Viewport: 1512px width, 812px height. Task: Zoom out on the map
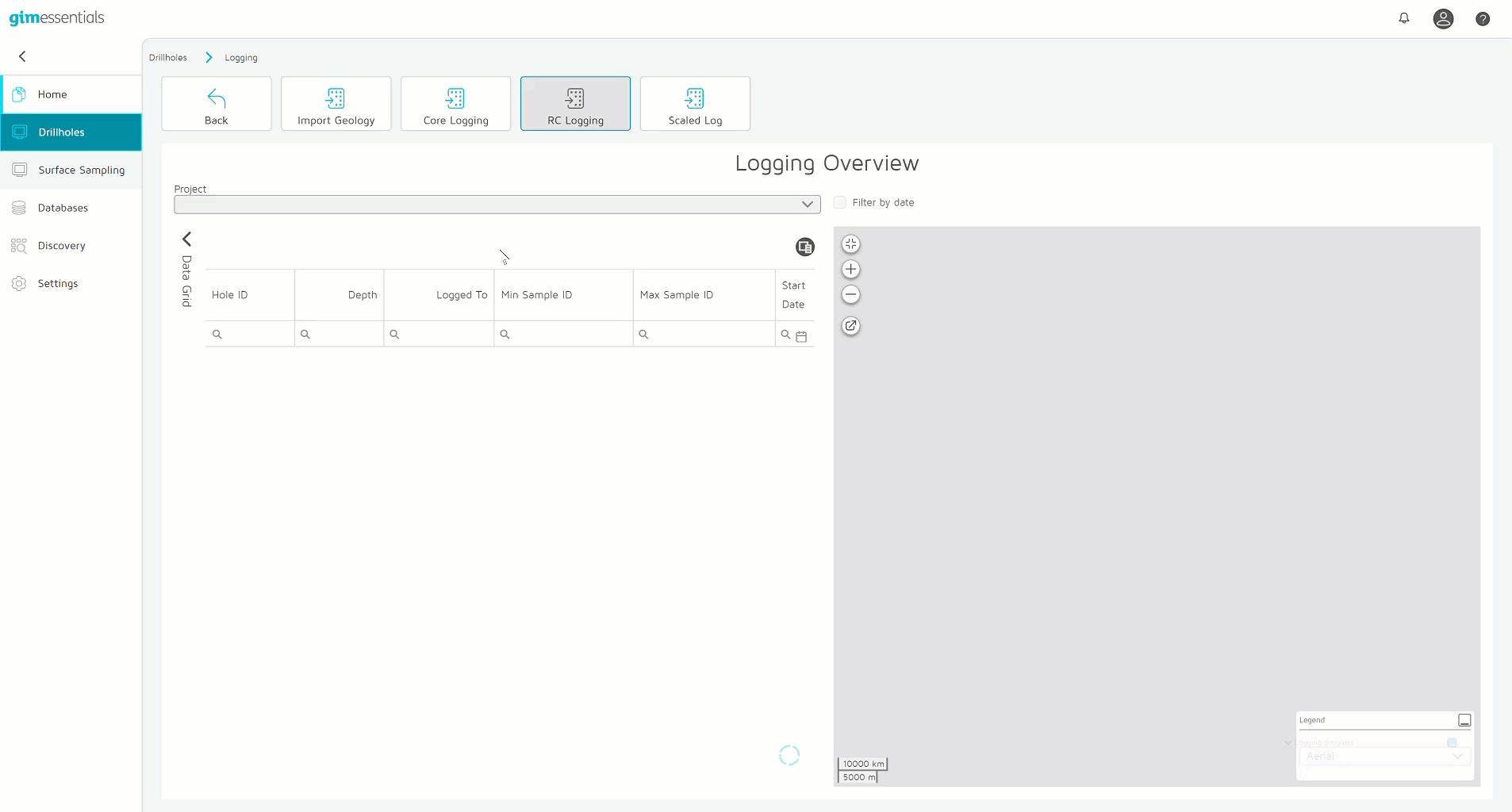click(x=850, y=295)
